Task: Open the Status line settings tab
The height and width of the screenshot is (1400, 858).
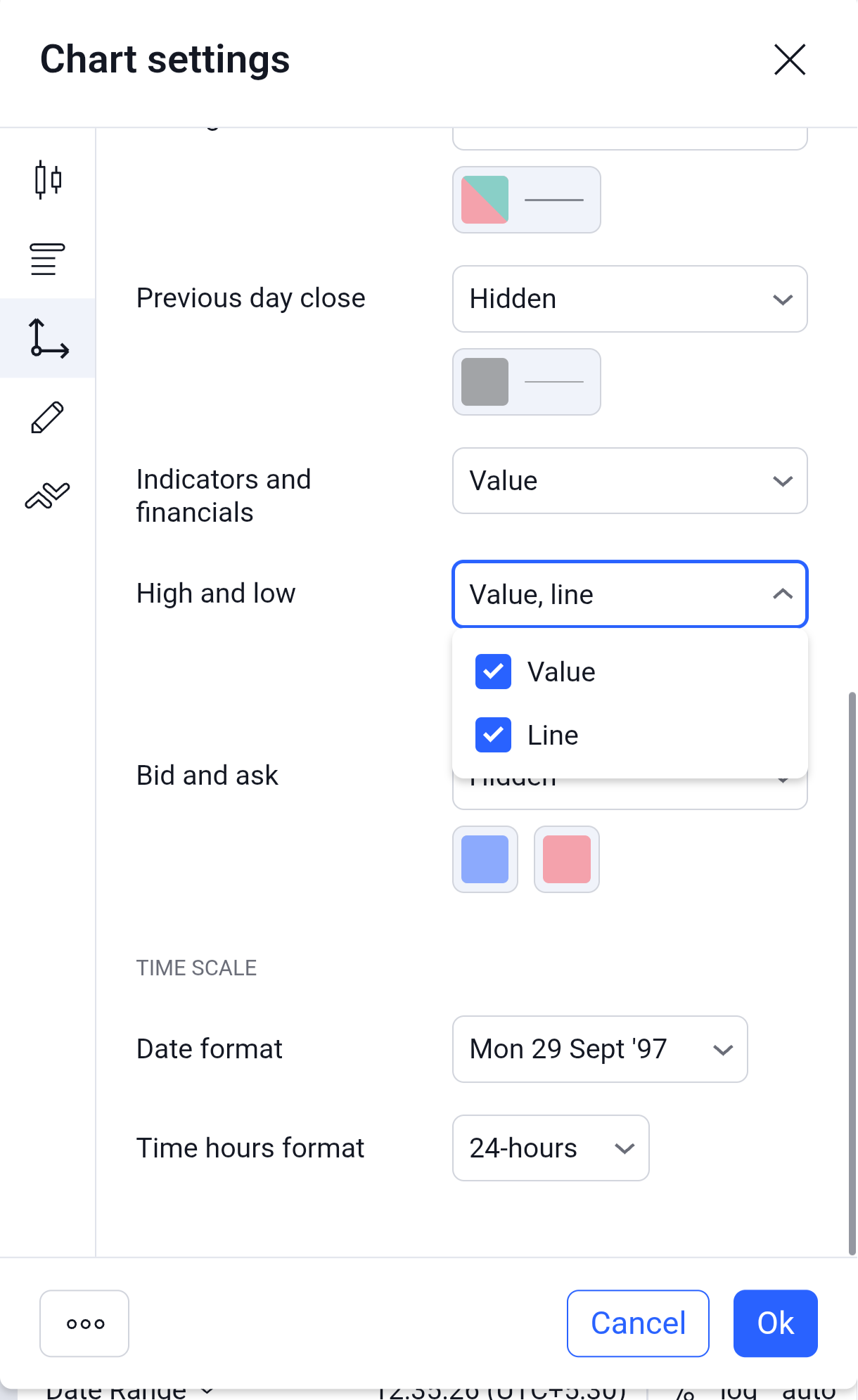Action: 48,259
